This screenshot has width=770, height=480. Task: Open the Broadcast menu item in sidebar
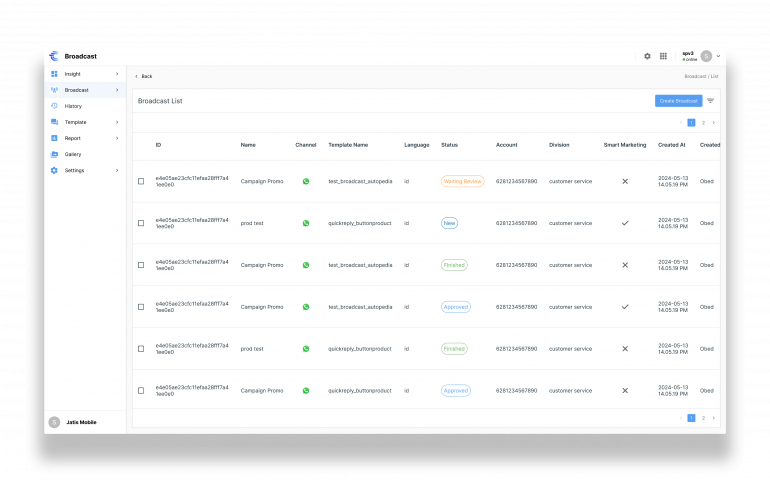tap(77, 90)
